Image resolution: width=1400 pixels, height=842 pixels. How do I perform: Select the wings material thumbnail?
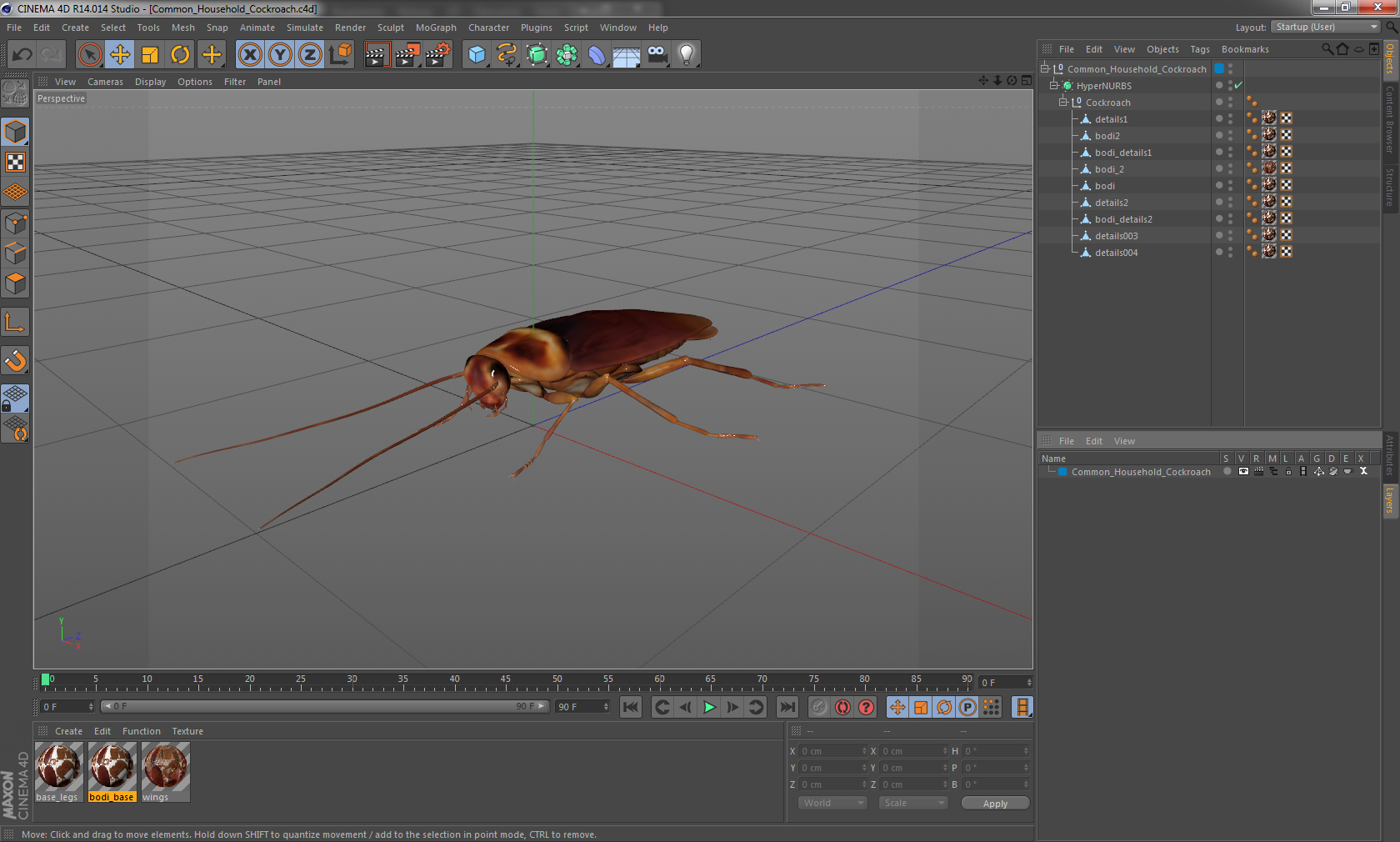(166, 766)
